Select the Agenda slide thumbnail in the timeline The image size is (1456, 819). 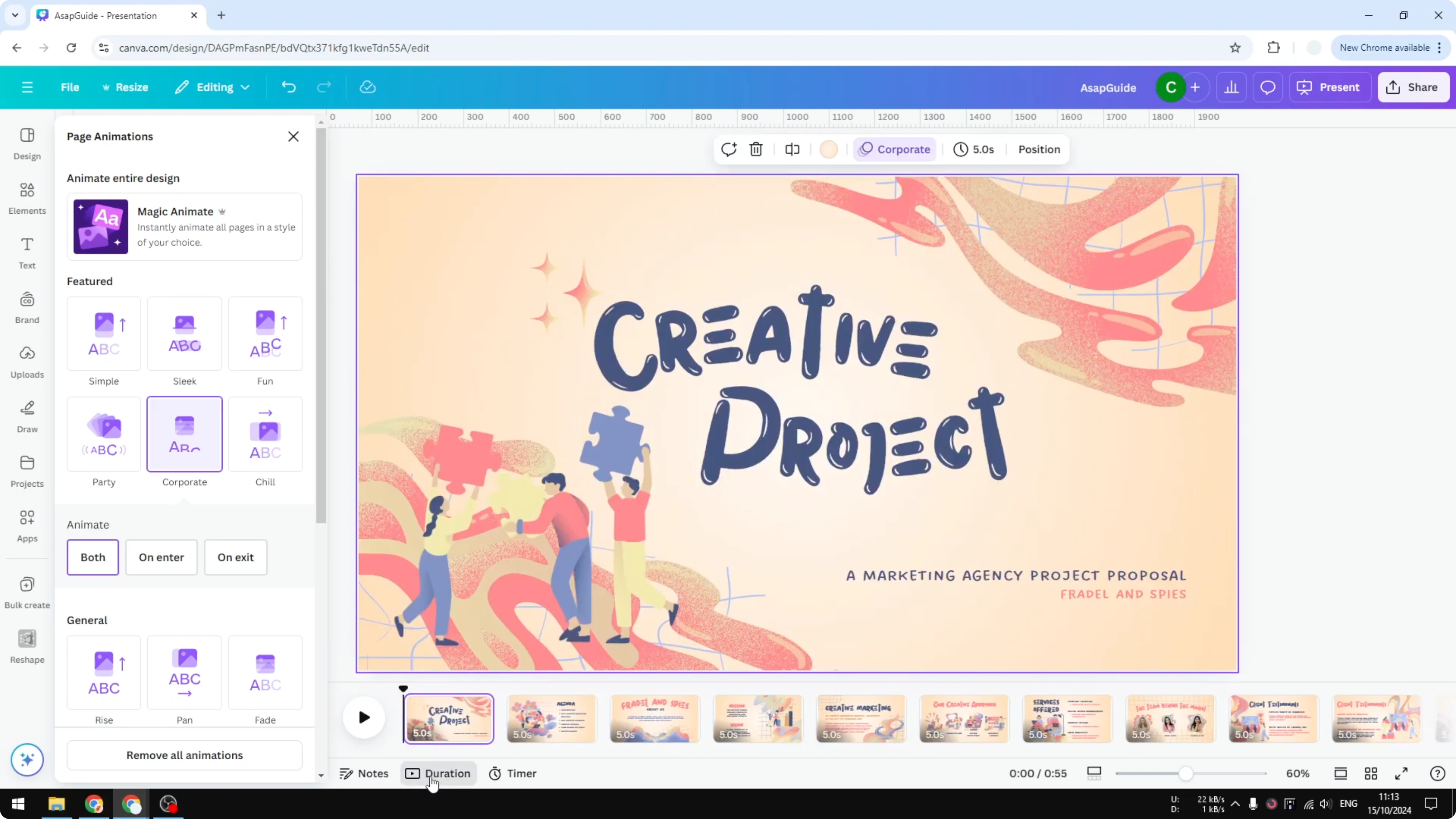tap(551, 718)
